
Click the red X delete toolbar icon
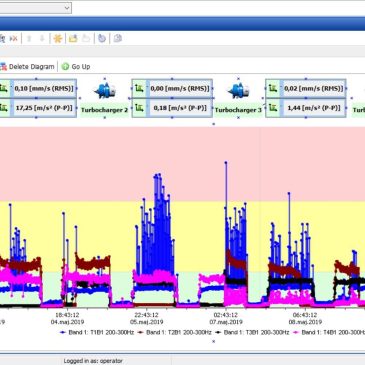click(x=13, y=39)
